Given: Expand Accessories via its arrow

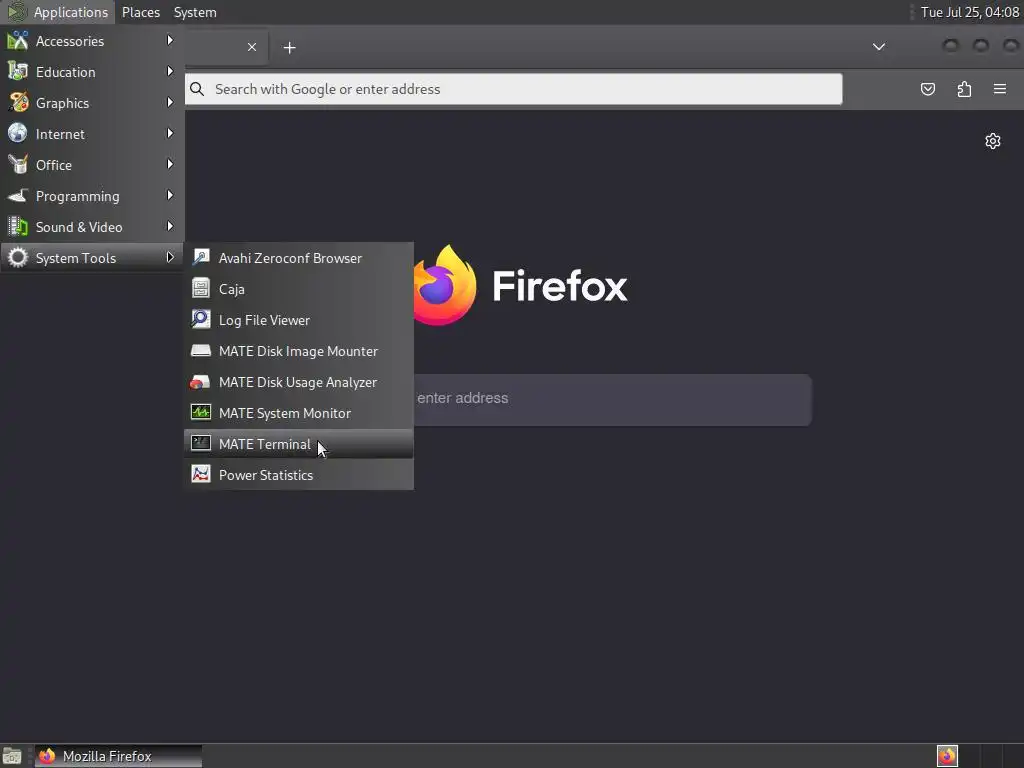Looking at the screenshot, I should [170, 40].
